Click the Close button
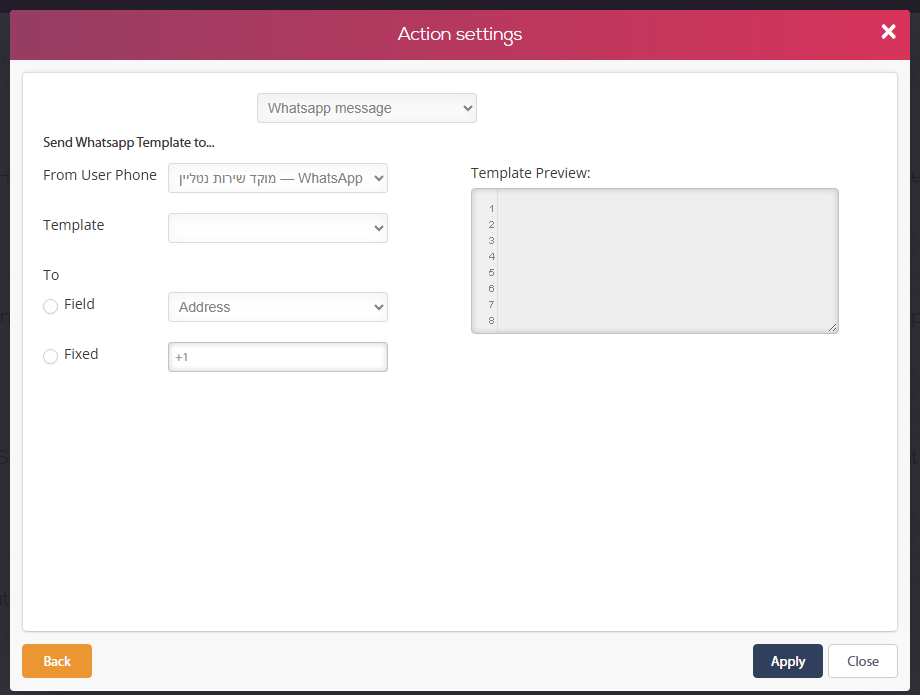 click(862, 661)
